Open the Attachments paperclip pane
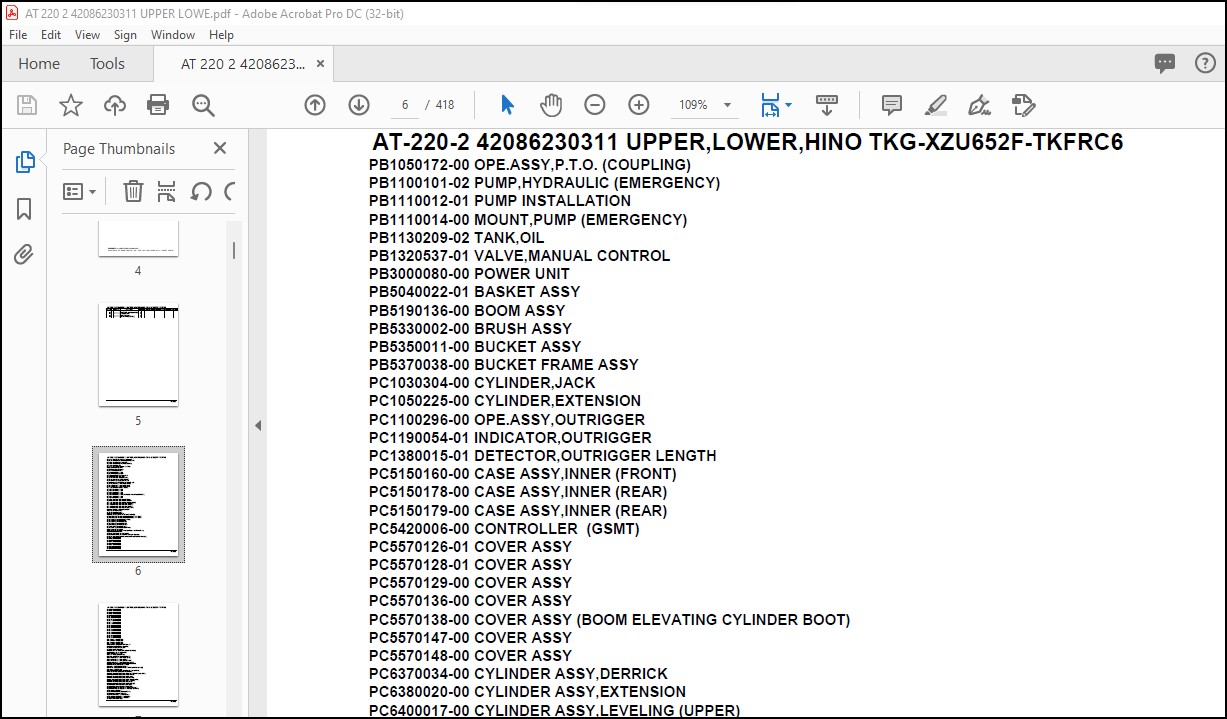 coord(25,254)
